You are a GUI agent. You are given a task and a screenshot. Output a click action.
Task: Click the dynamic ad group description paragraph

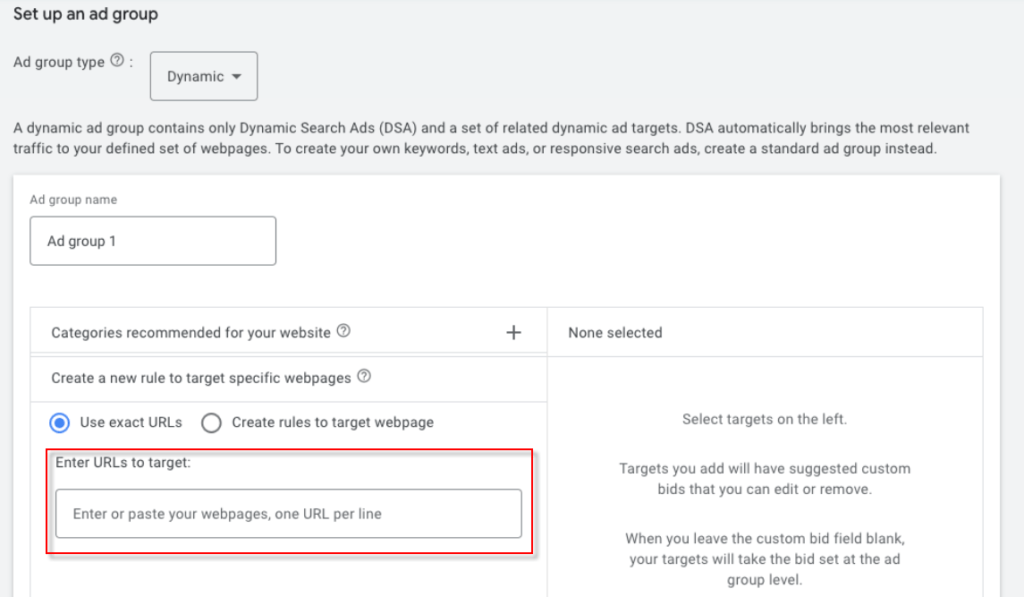tap(490, 138)
